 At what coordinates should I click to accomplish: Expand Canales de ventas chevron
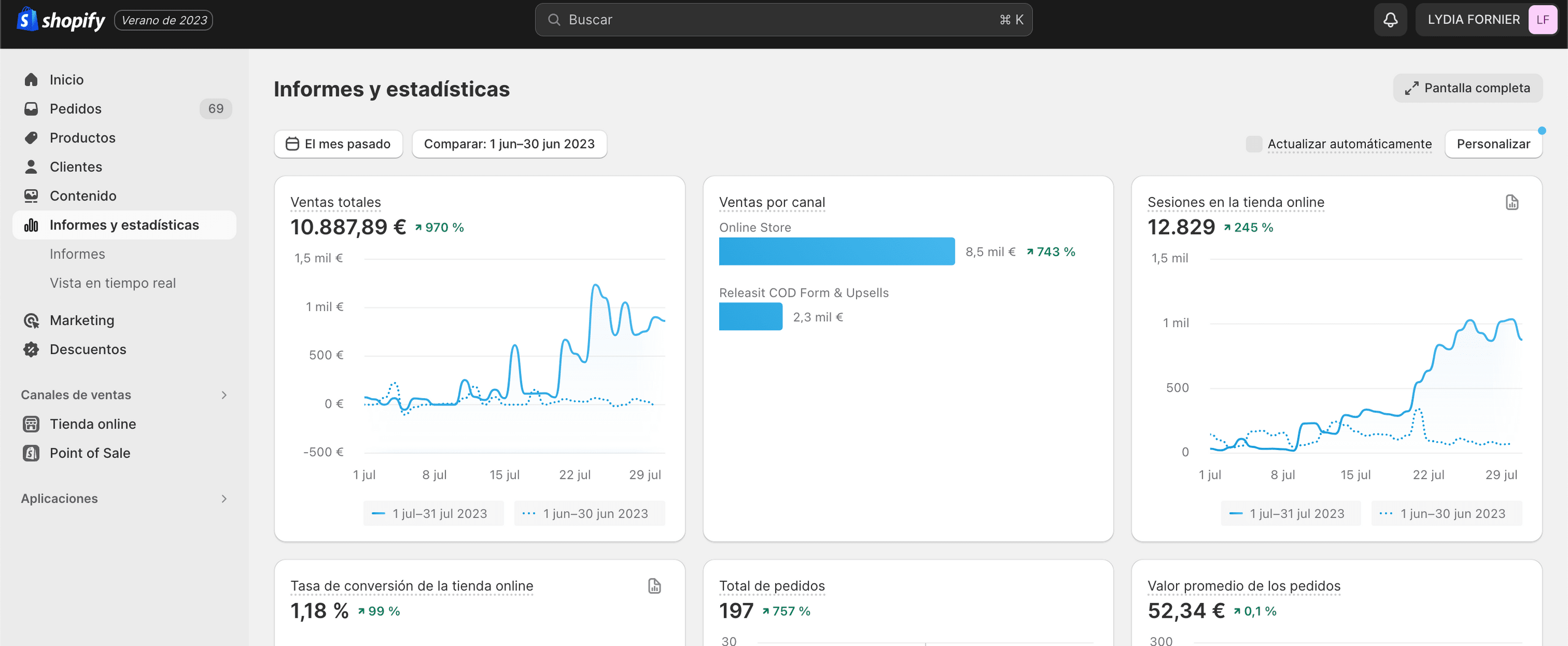pos(224,395)
